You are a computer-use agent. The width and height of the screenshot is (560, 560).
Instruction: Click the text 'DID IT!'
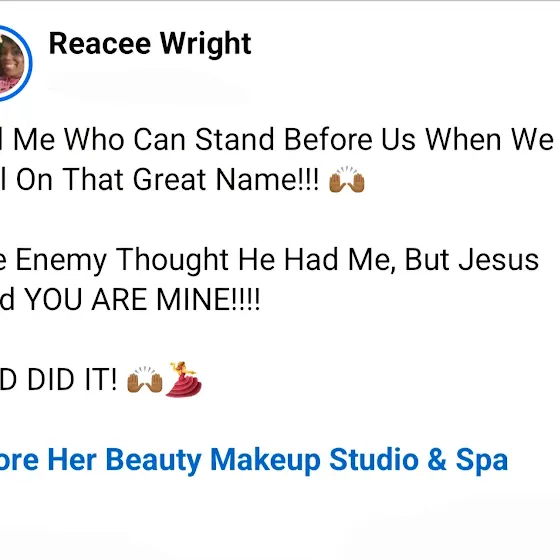[x=72, y=379]
